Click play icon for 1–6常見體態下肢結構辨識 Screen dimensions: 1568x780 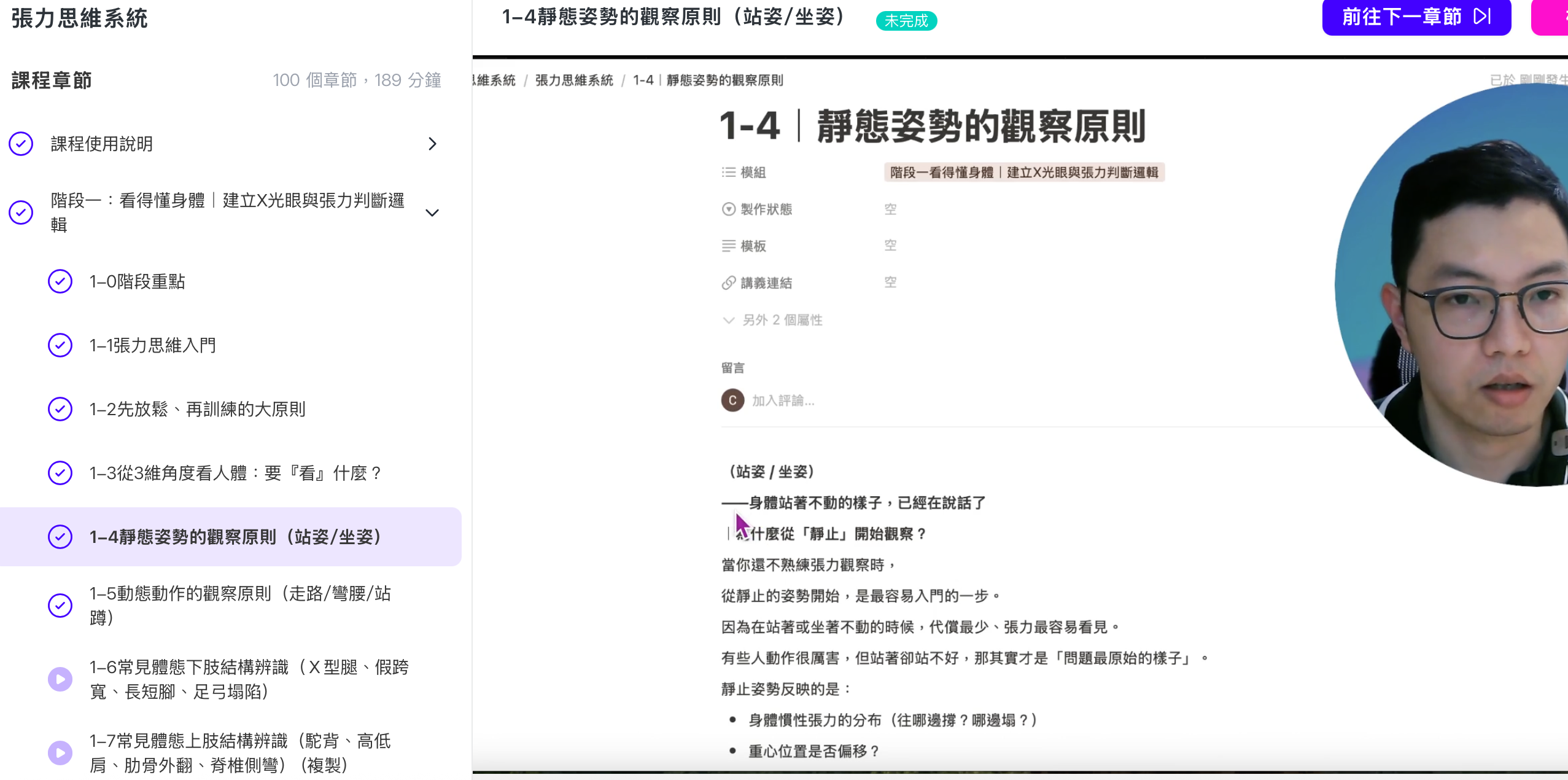[60, 679]
